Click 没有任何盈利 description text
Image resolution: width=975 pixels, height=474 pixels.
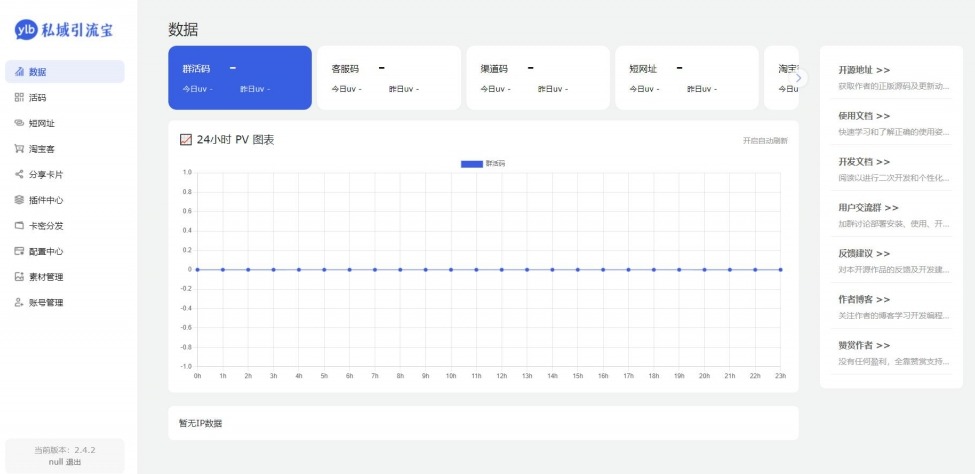click(x=894, y=361)
